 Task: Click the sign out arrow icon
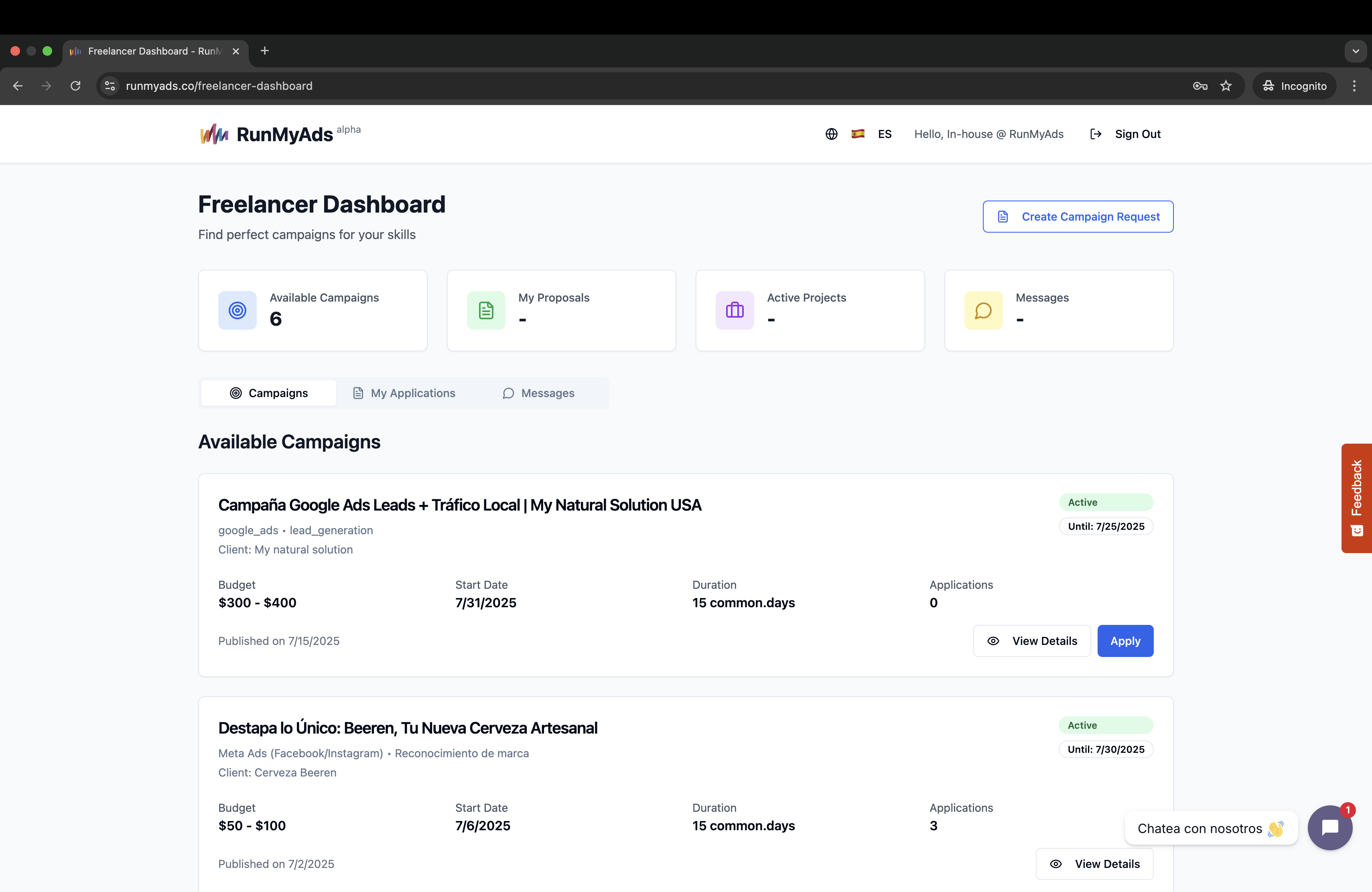tap(1096, 134)
